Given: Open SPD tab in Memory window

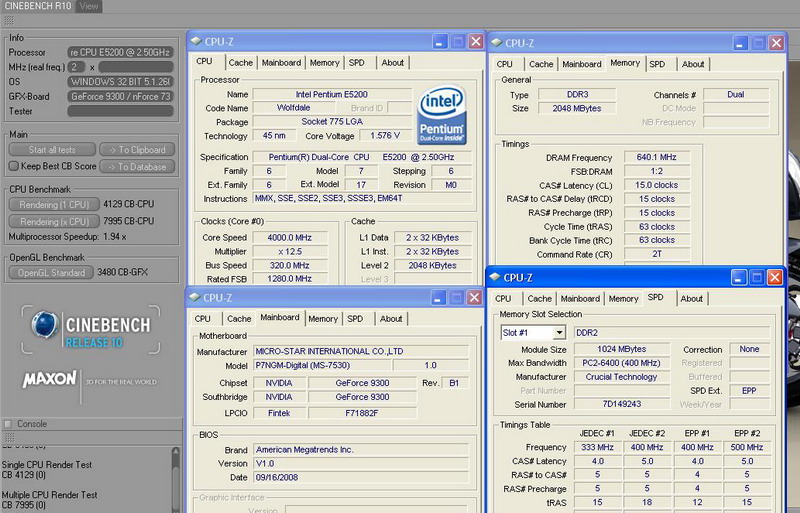Looking at the screenshot, I should point(657,64).
